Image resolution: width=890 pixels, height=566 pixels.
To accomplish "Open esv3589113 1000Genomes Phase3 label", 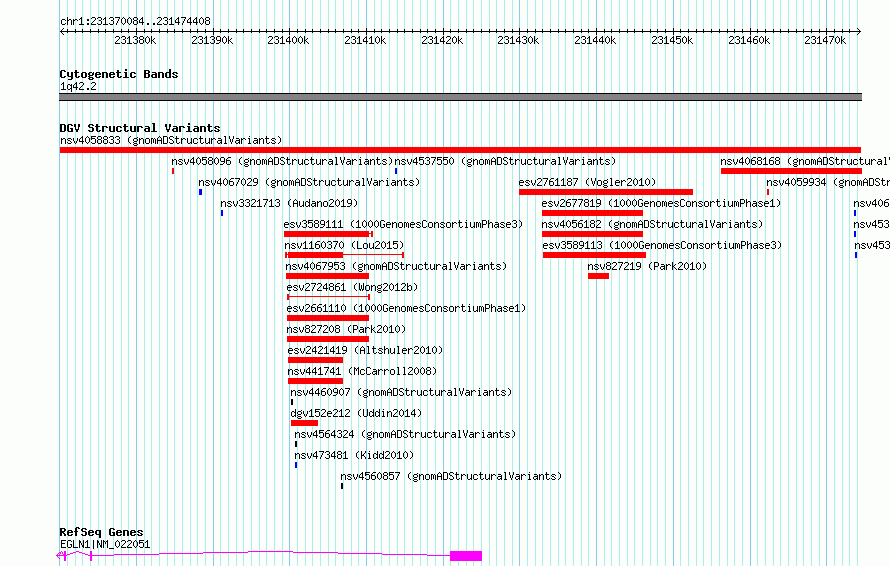I will [x=662, y=245].
